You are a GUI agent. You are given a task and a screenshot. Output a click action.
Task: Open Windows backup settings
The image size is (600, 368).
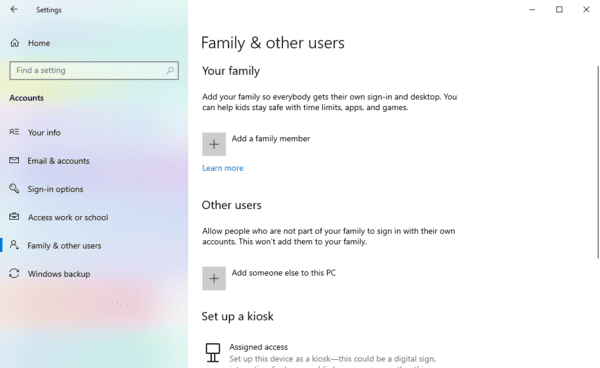(59, 274)
